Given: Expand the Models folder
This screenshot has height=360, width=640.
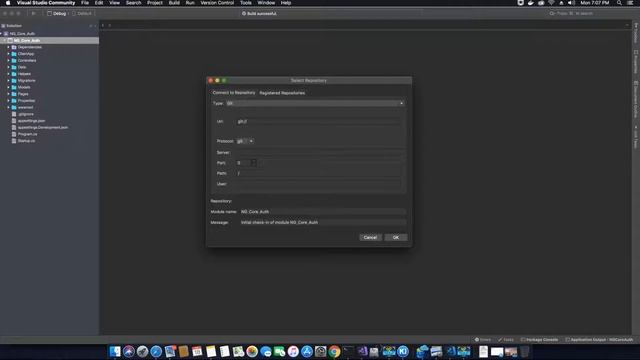Looking at the screenshot, I should click(x=8, y=87).
